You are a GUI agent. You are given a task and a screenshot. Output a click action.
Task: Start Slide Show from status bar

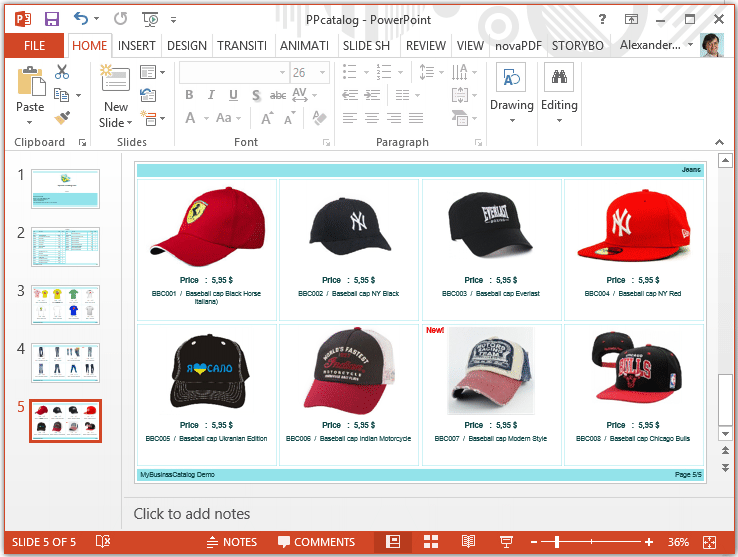point(506,541)
